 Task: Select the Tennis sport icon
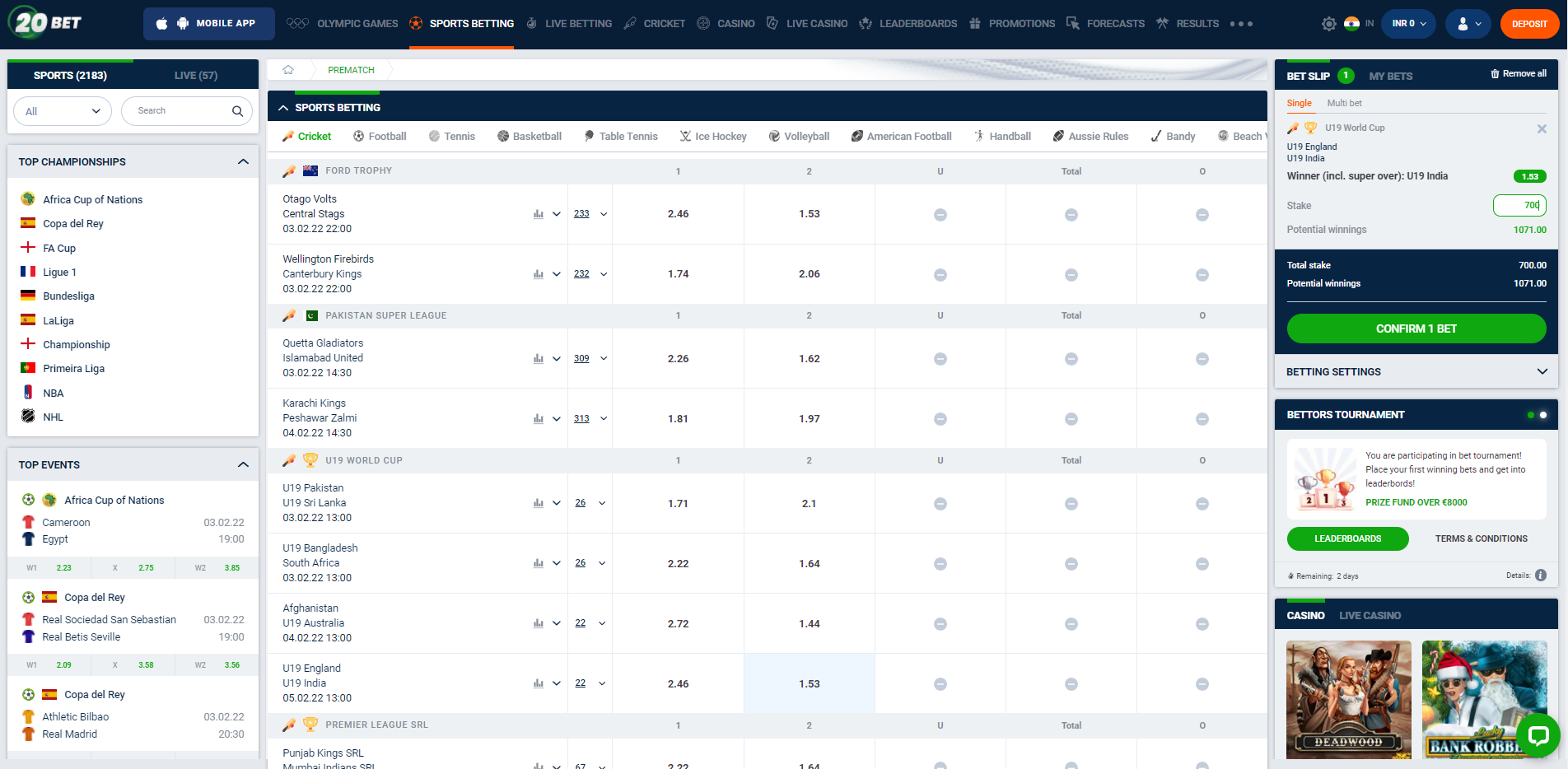[x=432, y=136]
